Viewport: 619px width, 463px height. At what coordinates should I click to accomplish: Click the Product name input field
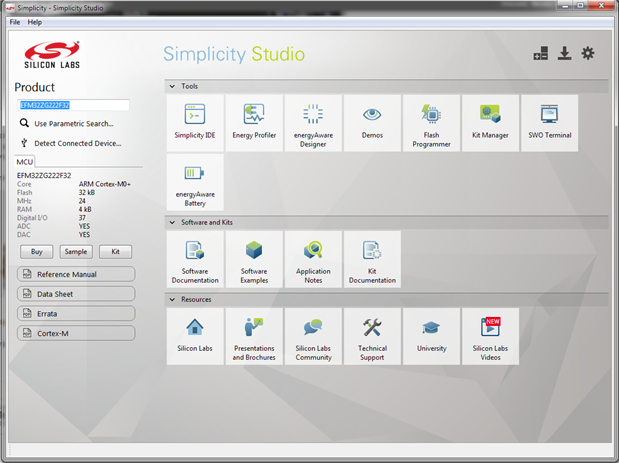pyautogui.click(x=73, y=105)
